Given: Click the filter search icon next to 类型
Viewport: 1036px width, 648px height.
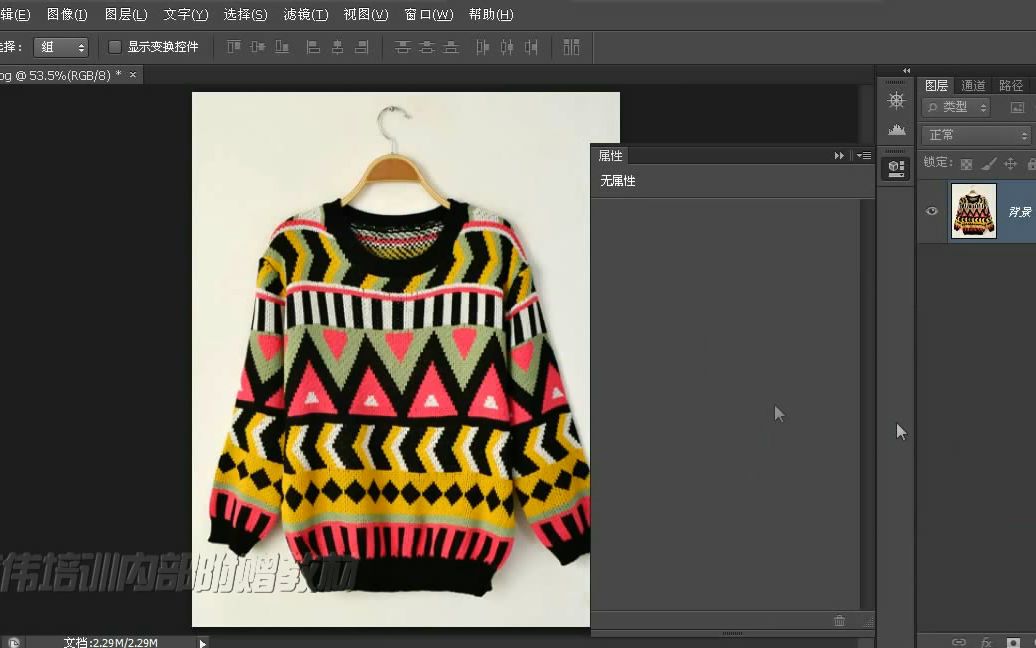Looking at the screenshot, I should (933, 107).
